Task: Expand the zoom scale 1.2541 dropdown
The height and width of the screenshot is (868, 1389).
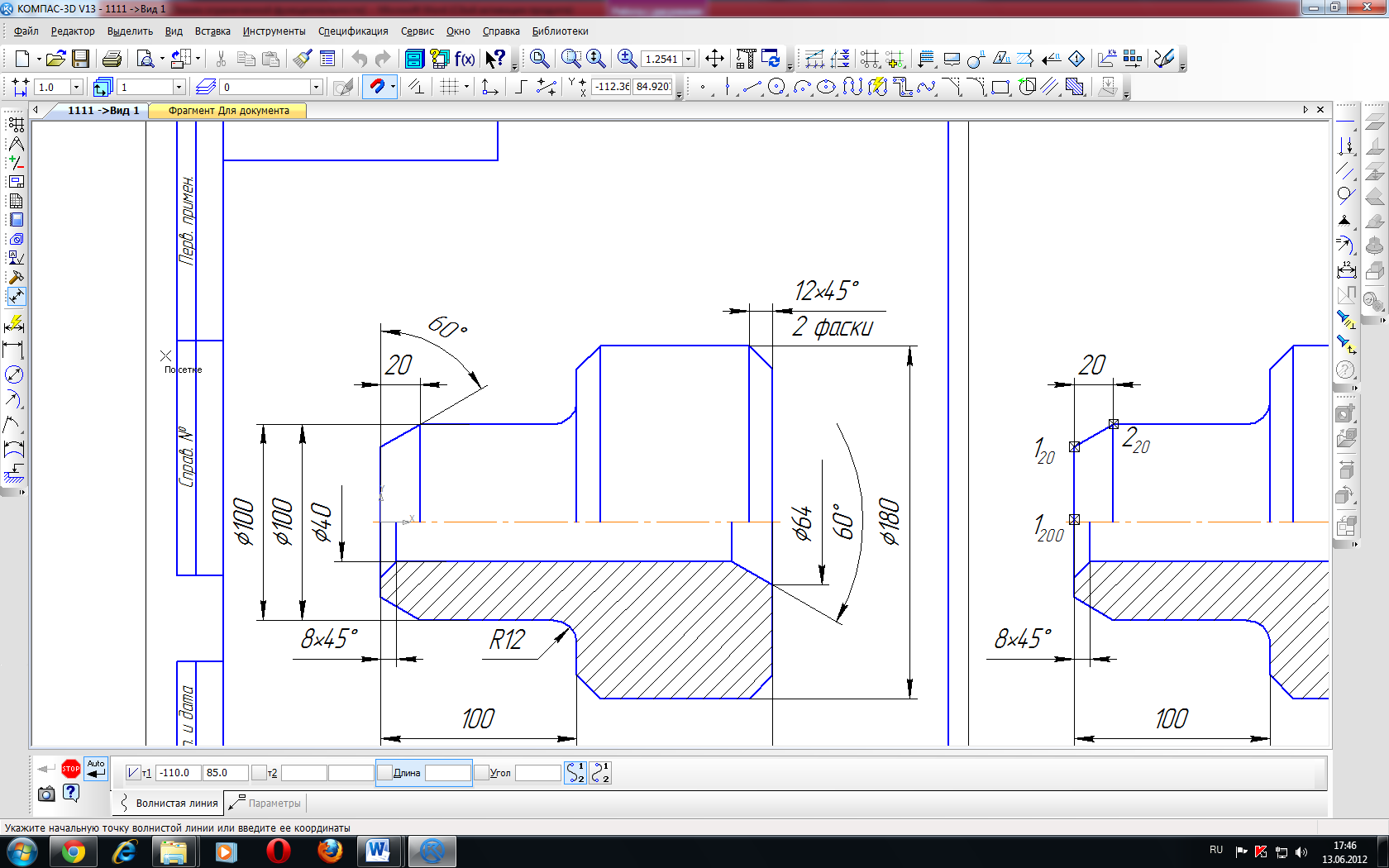Action: 688,60
